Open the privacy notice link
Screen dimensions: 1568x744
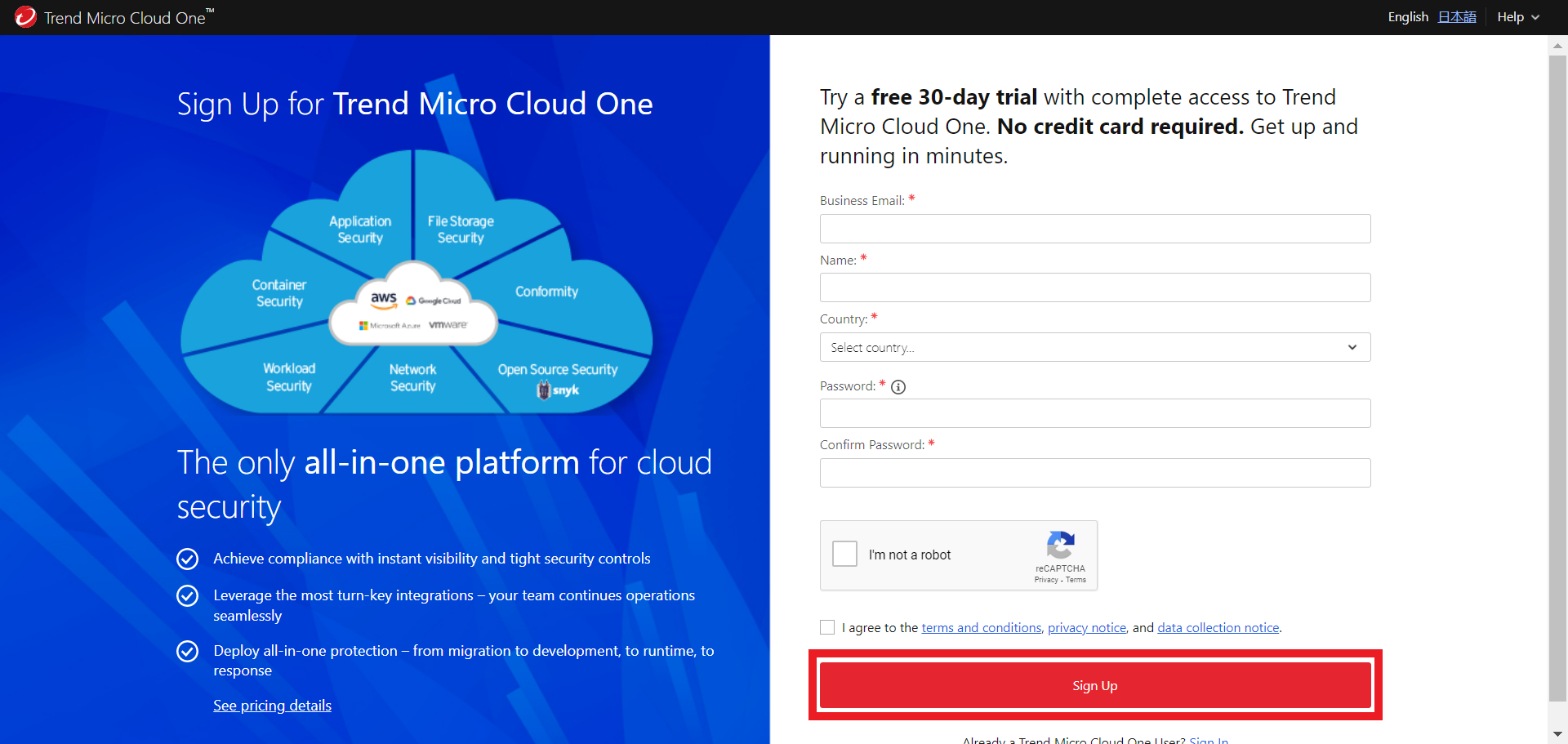click(1087, 627)
